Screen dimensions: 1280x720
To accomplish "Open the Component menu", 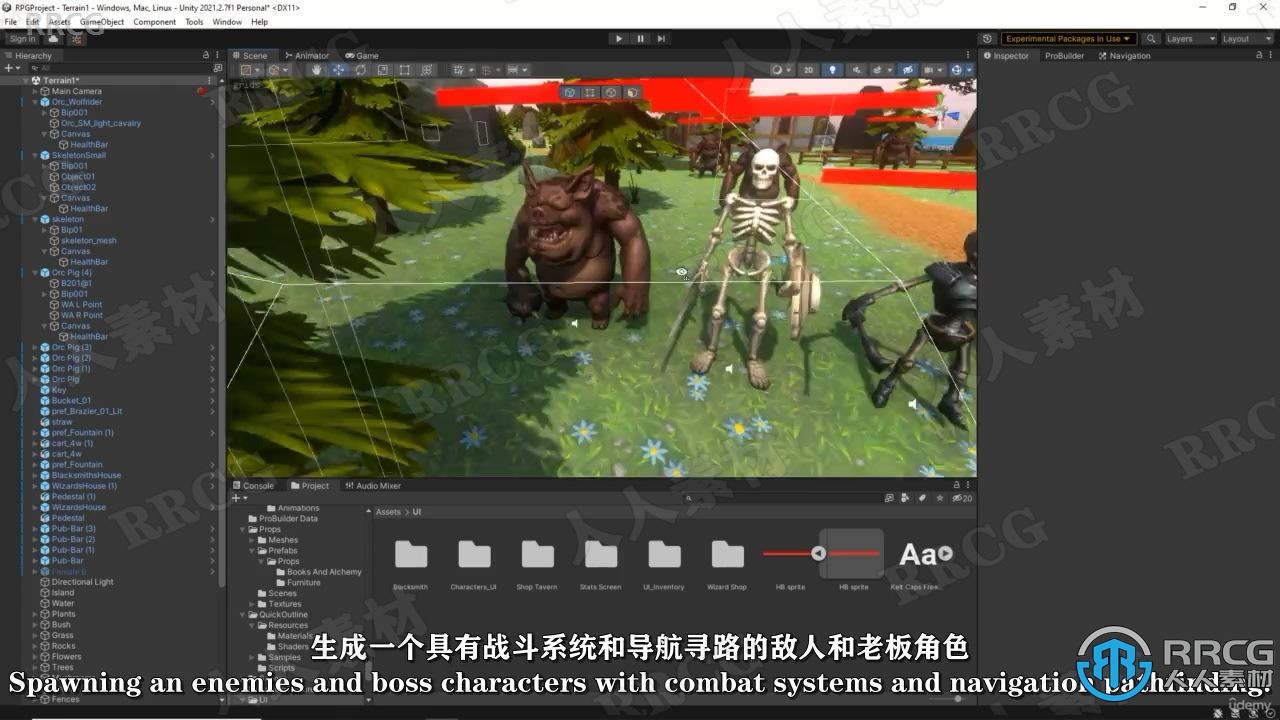I will point(155,21).
